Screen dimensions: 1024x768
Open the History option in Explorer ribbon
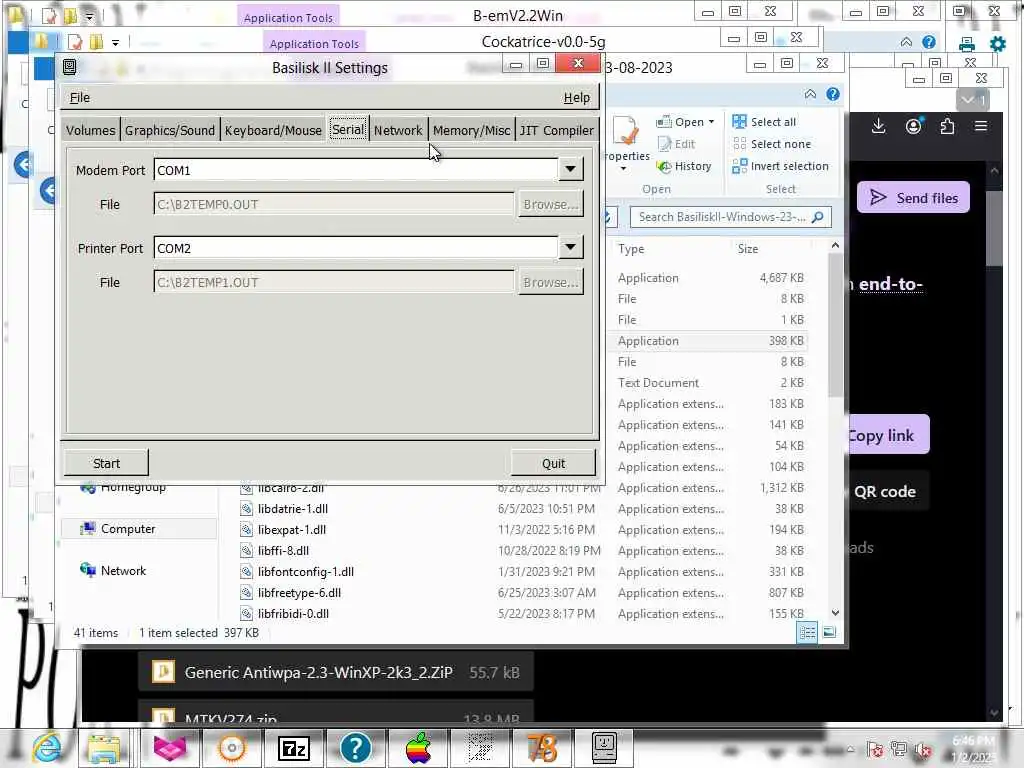coord(684,166)
